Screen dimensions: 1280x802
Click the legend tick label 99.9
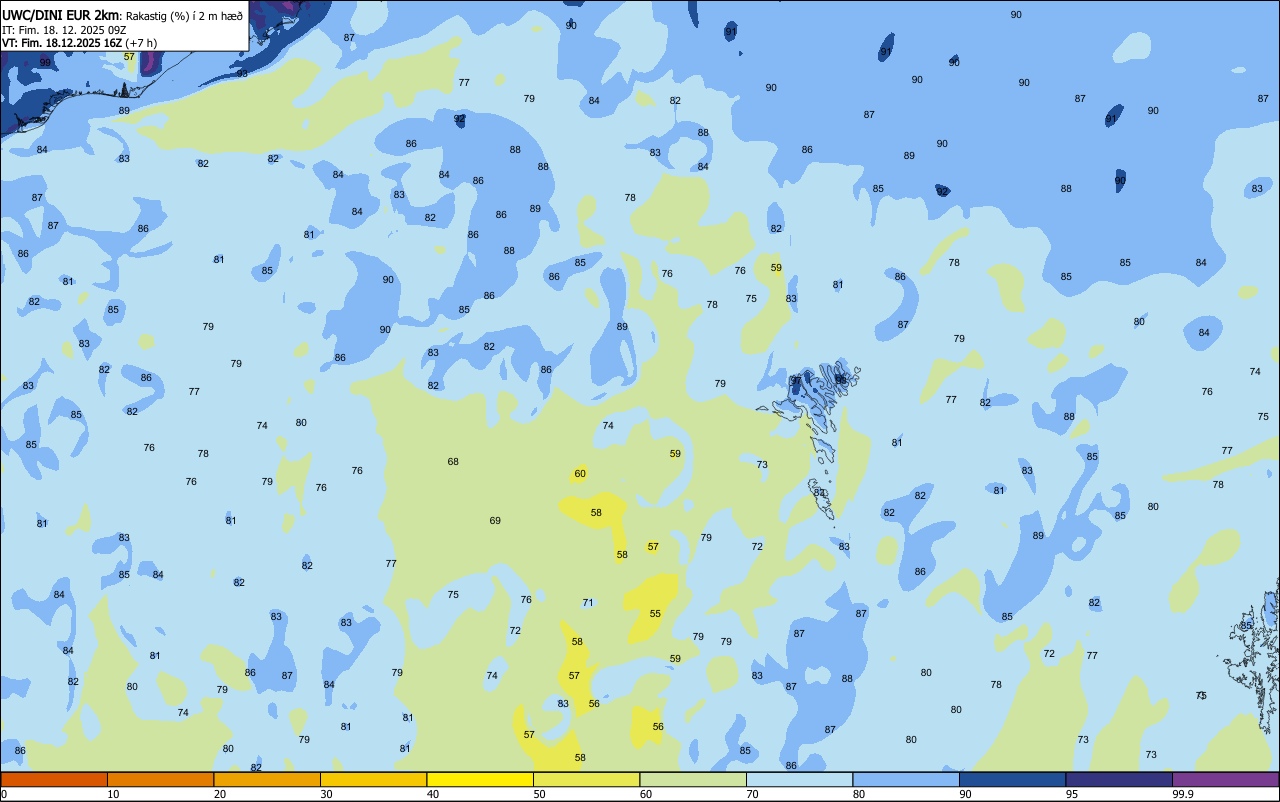[x=1183, y=794]
